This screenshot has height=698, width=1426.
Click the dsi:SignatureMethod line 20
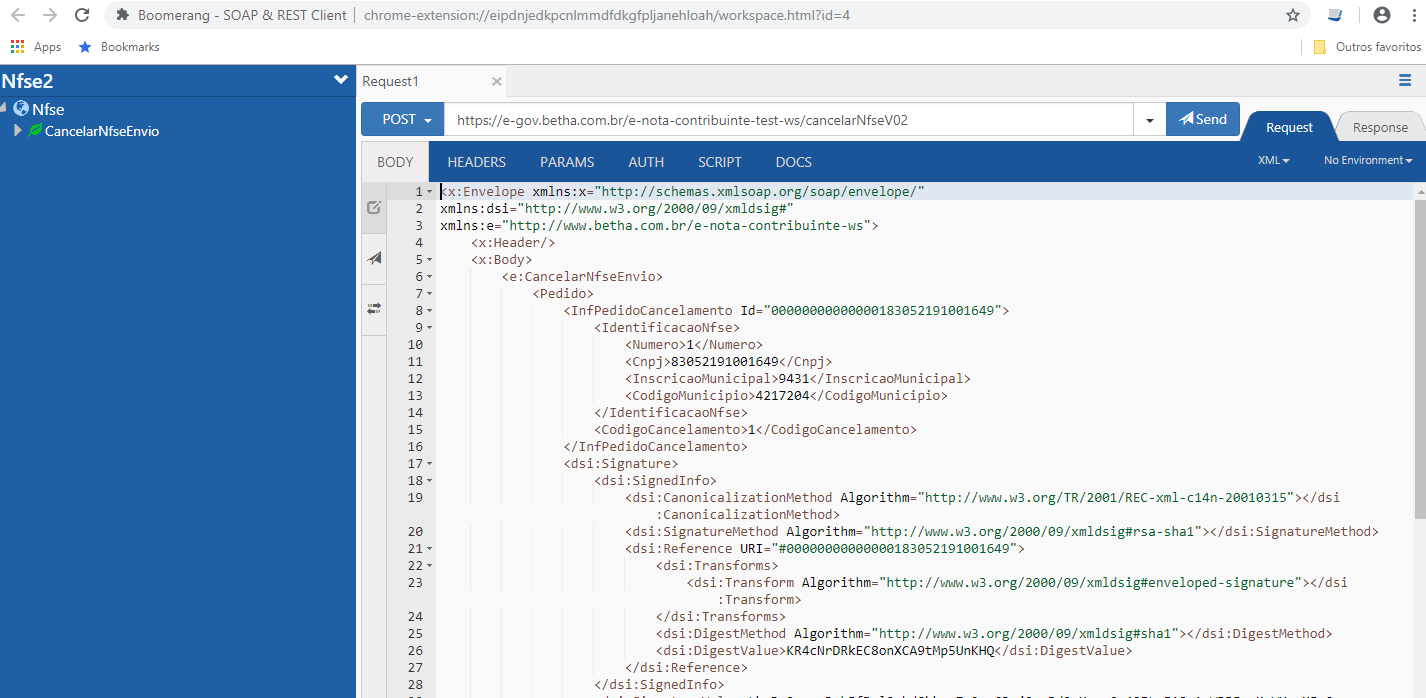tap(1002, 532)
